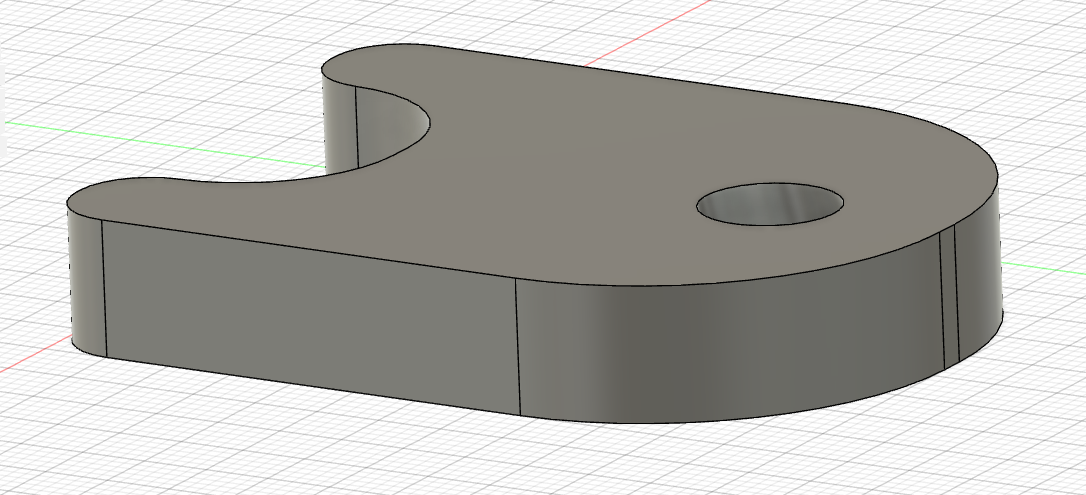The width and height of the screenshot is (1086, 495).
Task: Pick the flat front side face
Action: tap(312, 318)
